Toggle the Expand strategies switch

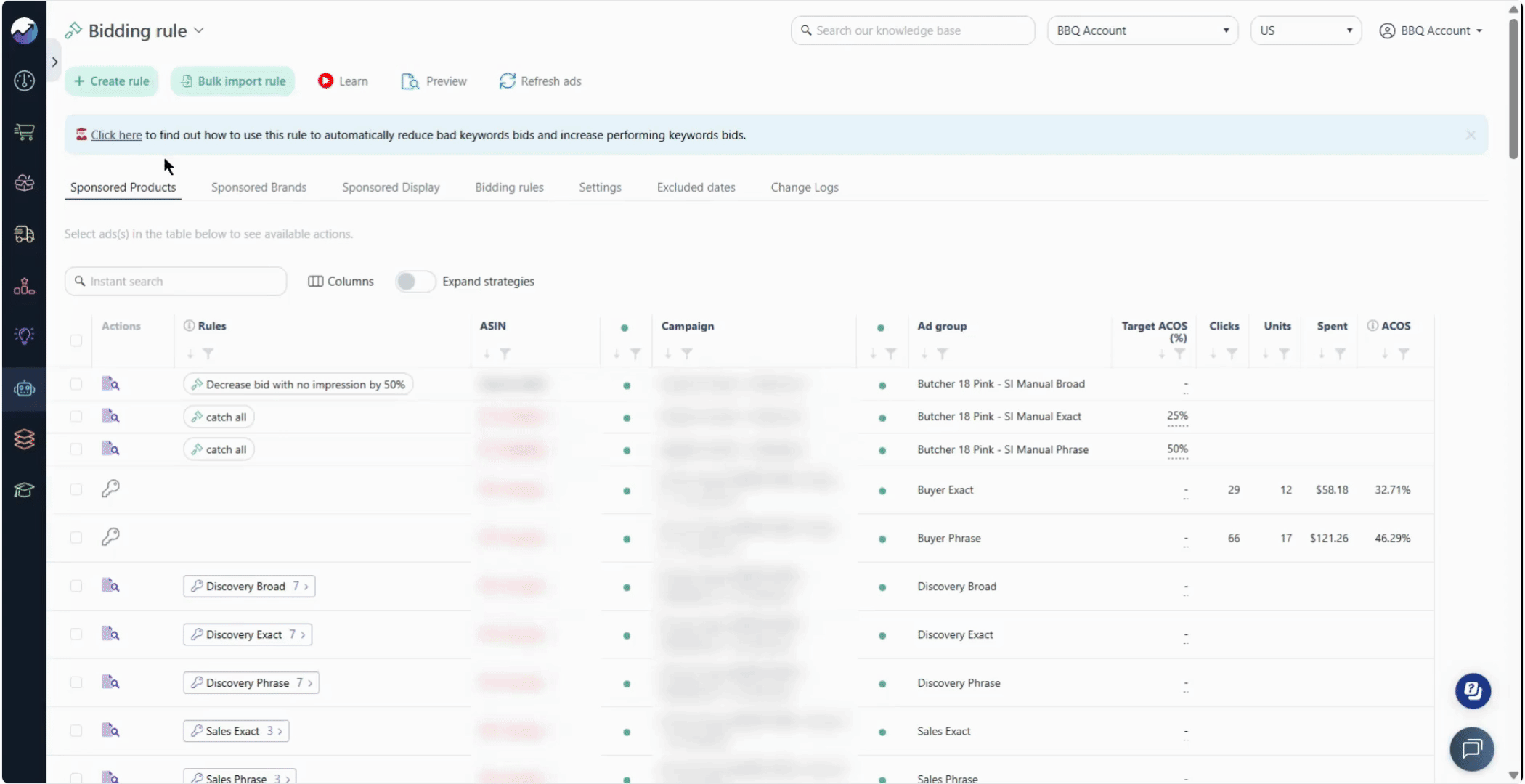click(x=415, y=282)
